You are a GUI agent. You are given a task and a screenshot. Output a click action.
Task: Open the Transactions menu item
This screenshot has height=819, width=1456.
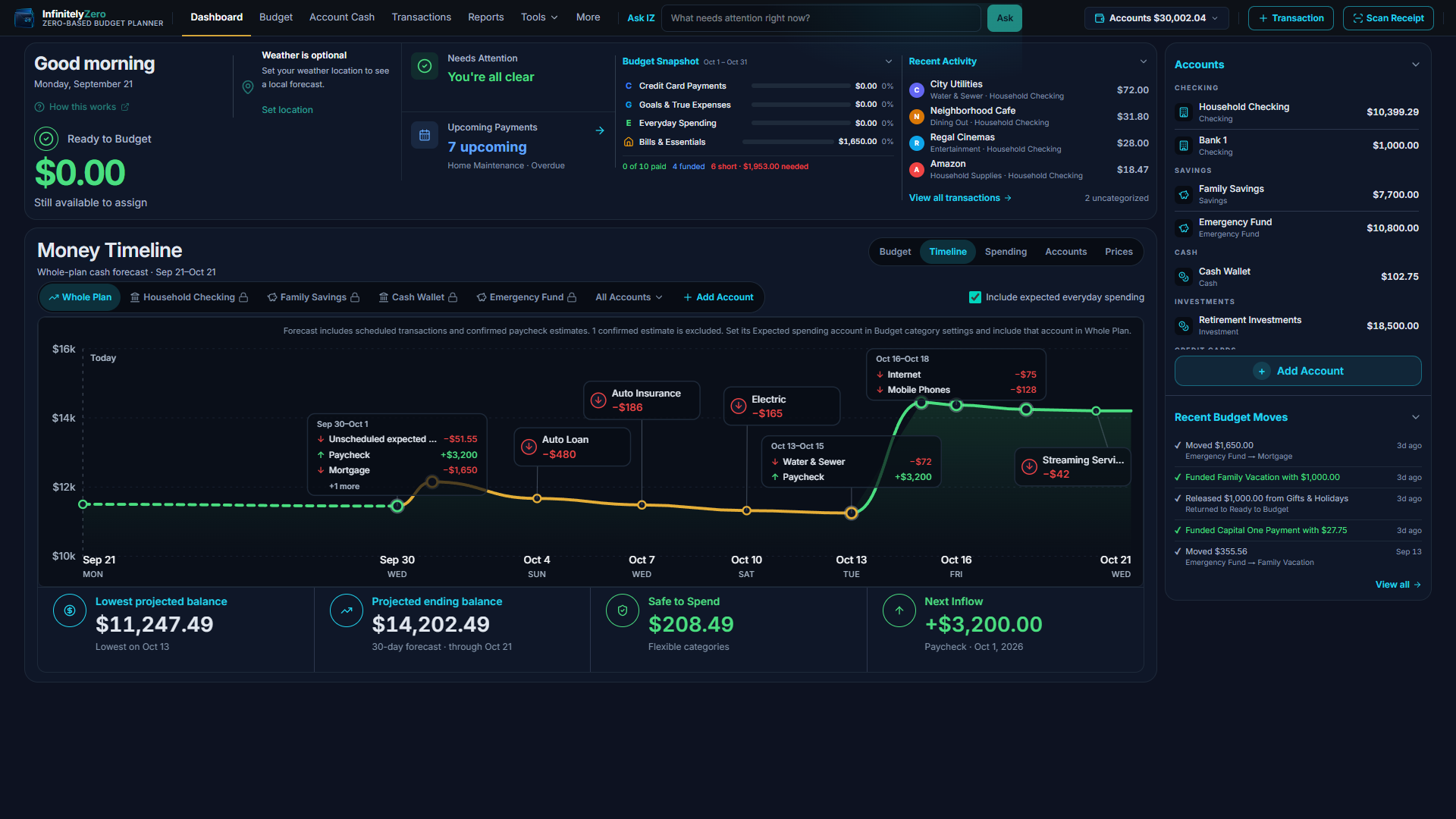[421, 17]
